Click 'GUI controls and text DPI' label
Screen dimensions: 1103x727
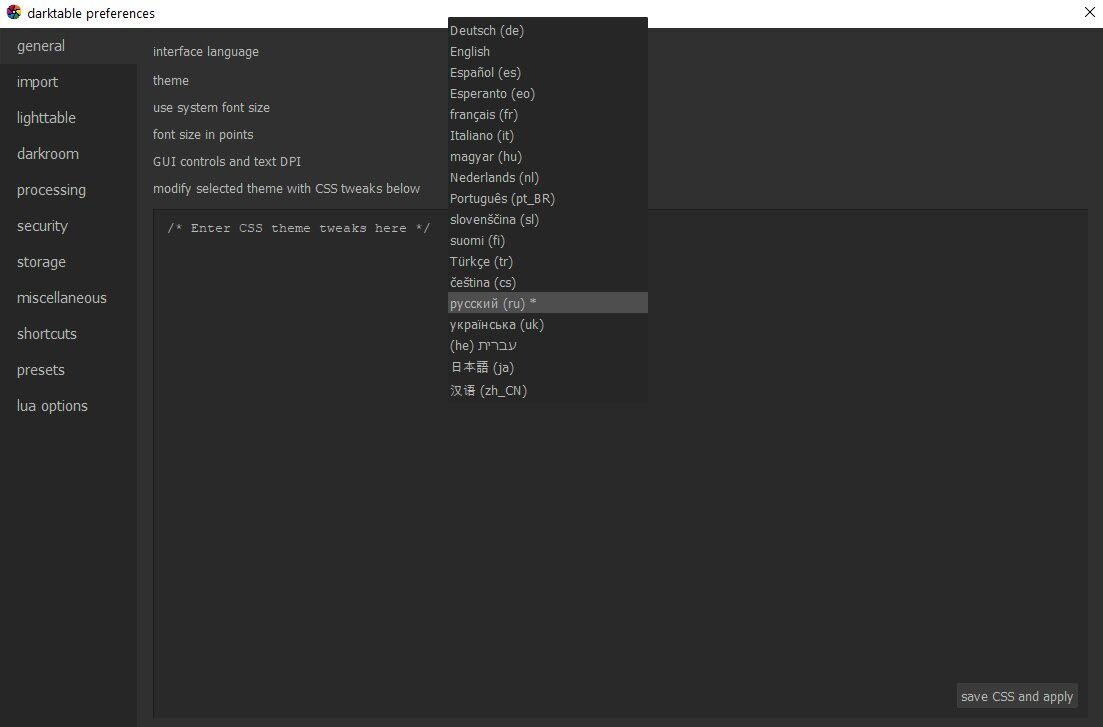(x=227, y=162)
